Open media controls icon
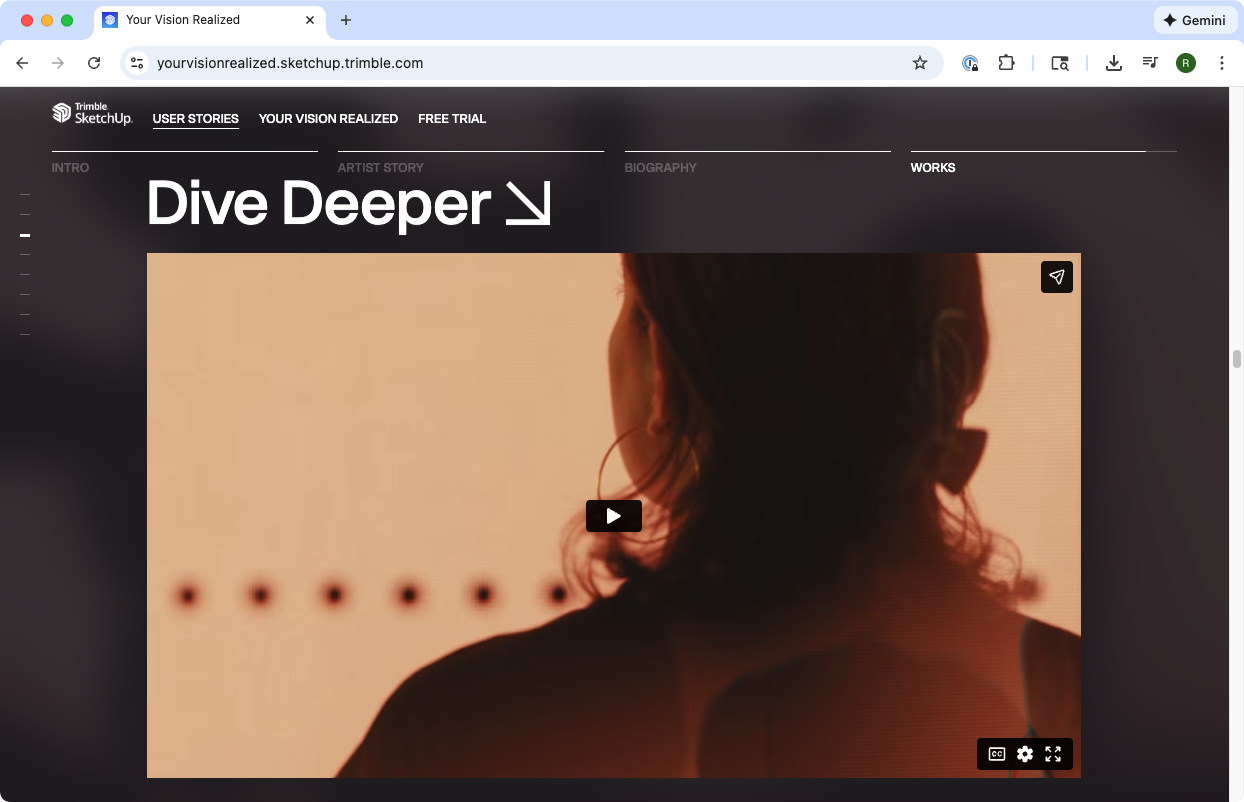 pos(1150,63)
